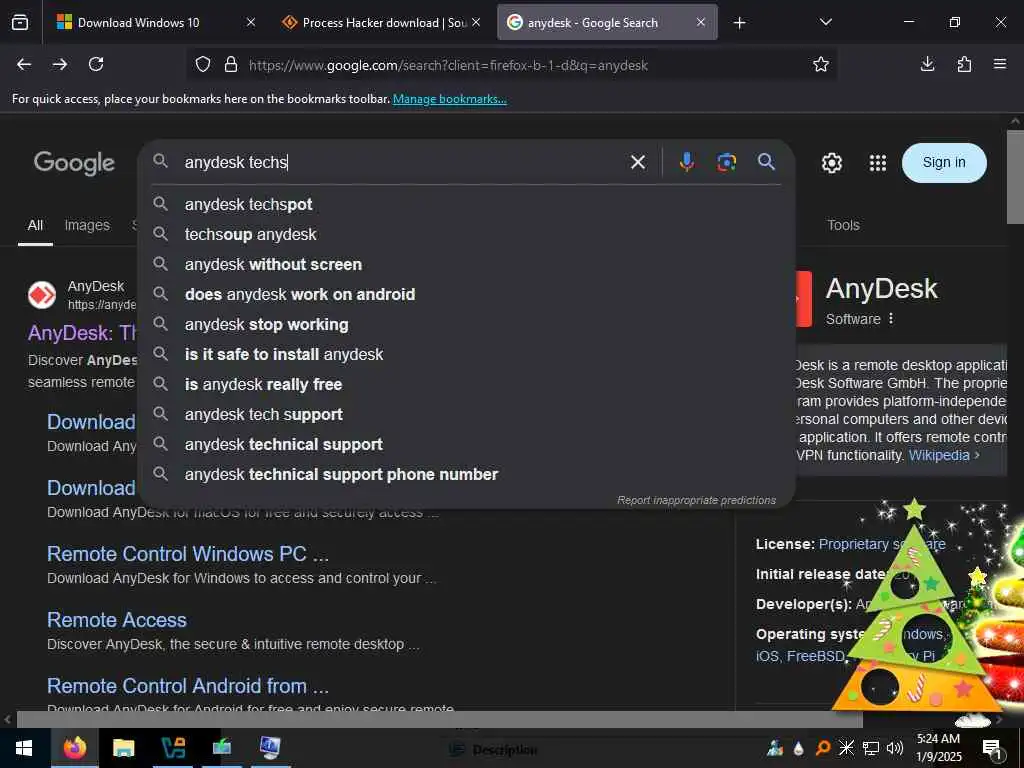The height and width of the screenshot is (768, 1024).
Task: Choose suggestion anydesk without screen
Action: [466, 264]
